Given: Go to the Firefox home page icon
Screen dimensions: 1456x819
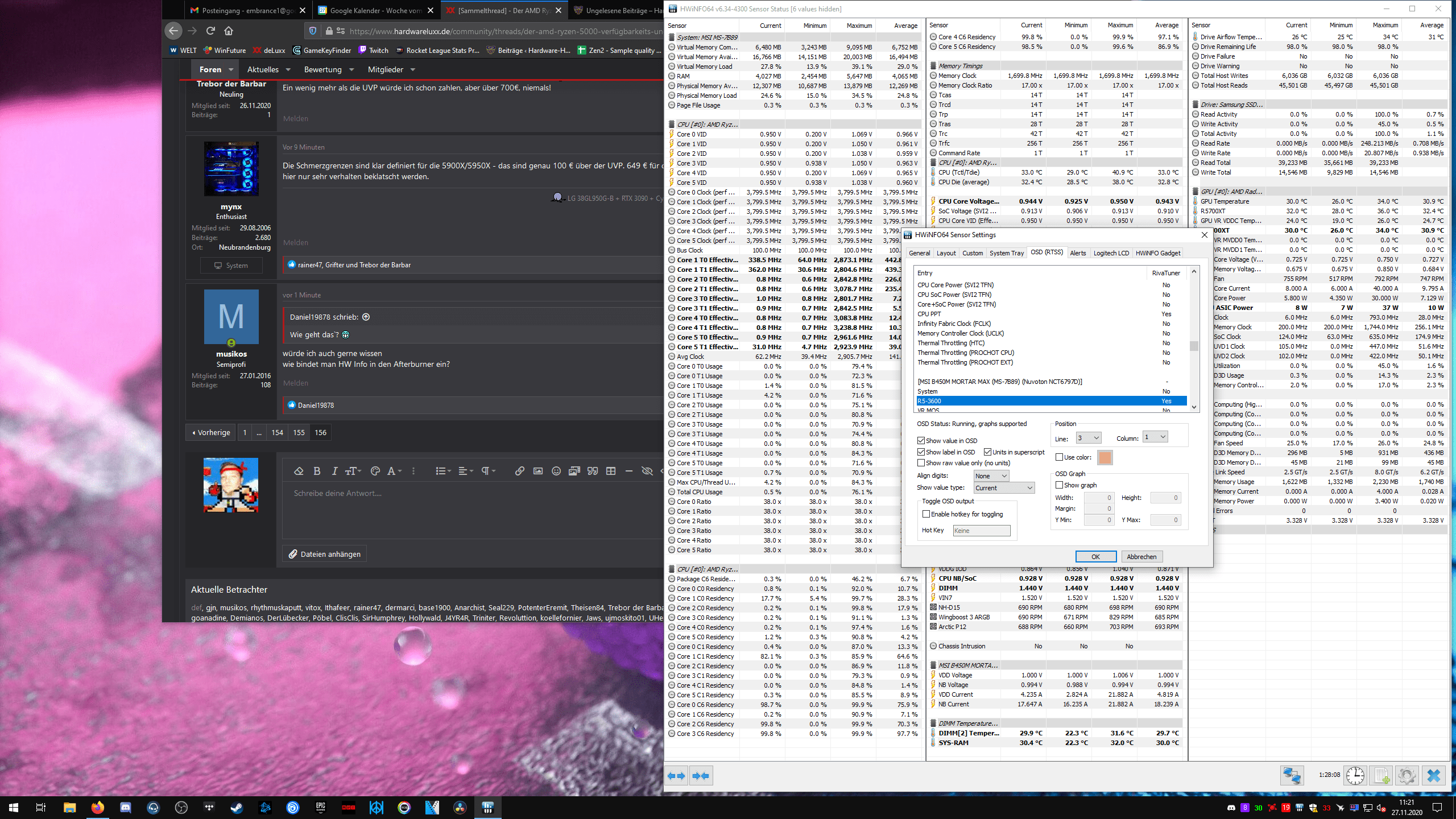Looking at the screenshot, I should coord(229,31).
